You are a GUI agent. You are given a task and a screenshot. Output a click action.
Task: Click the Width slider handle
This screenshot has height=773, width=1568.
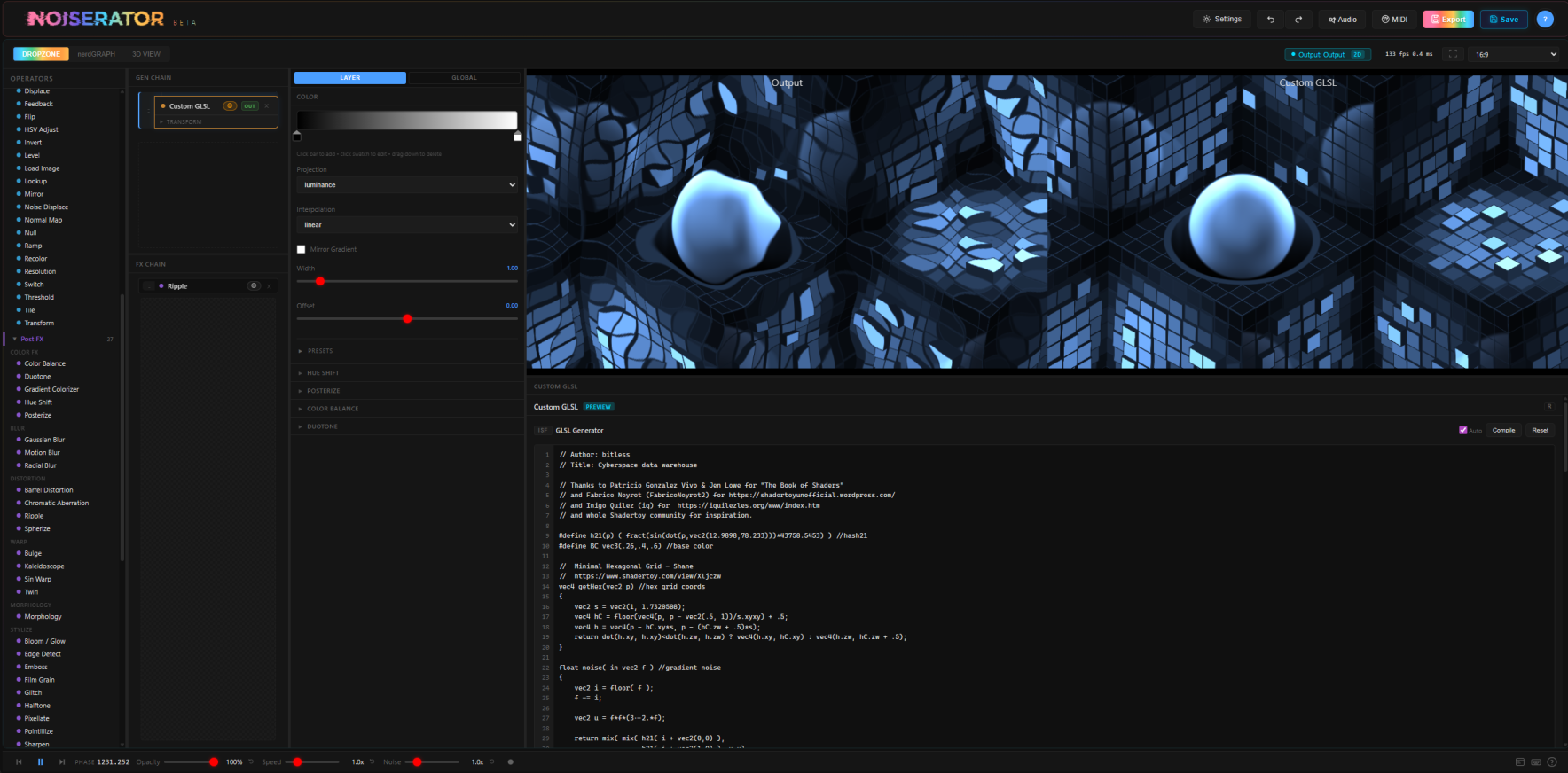320,281
